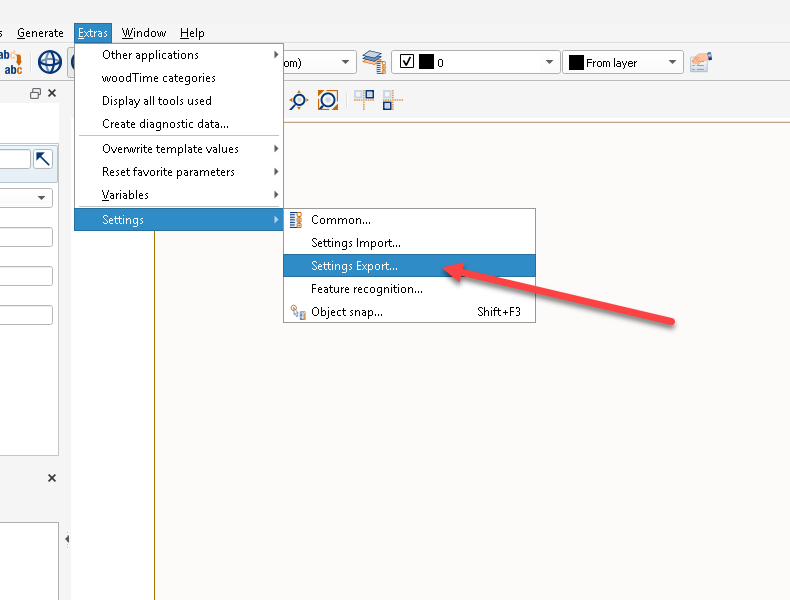Click the Common settings icon
790x600 pixels.
click(296, 220)
